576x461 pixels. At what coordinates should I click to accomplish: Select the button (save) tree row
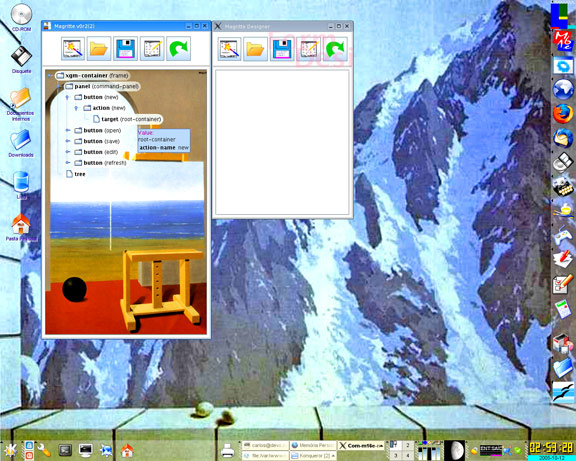pyautogui.click(x=97, y=141)
